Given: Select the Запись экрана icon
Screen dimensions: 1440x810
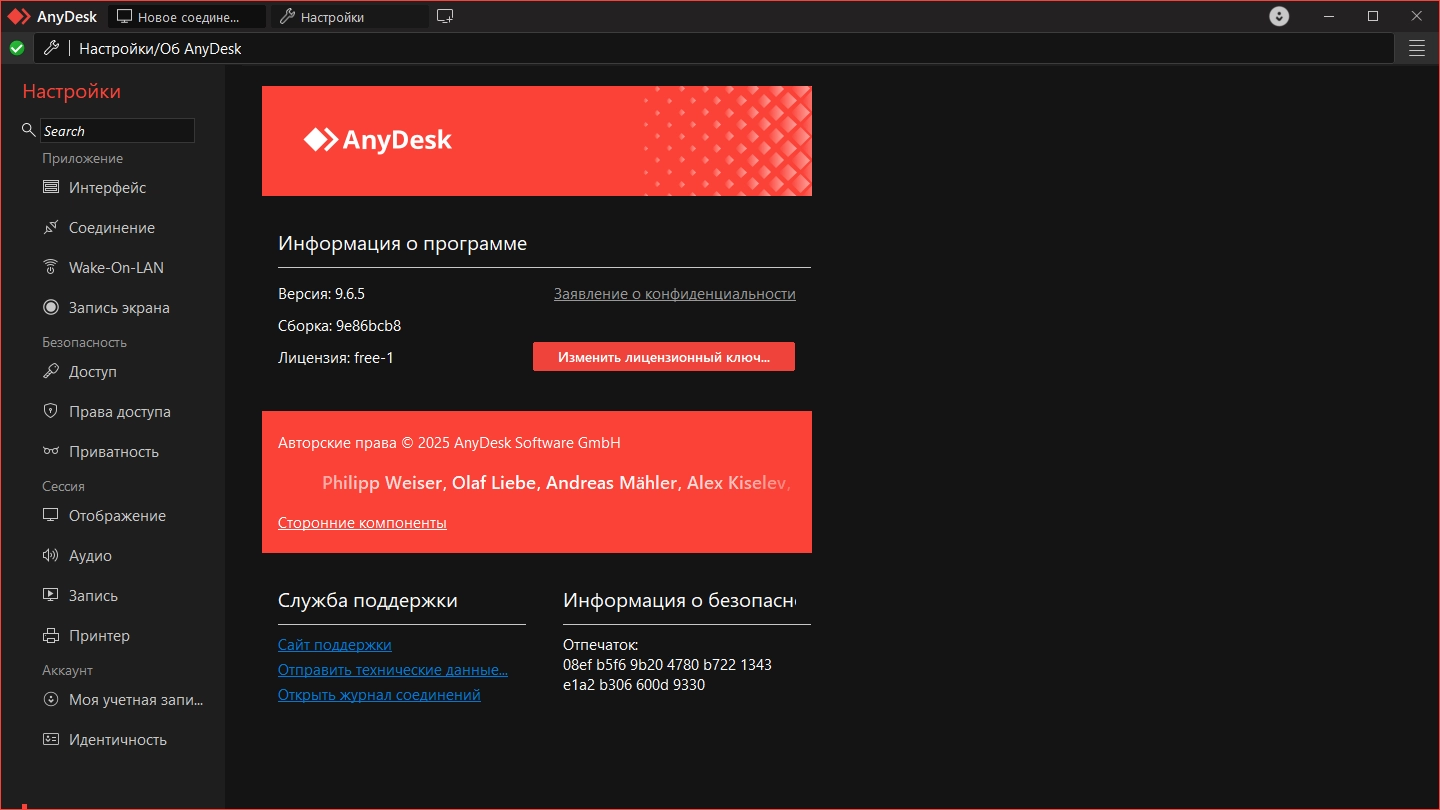Looking at the screenshot, I should click(51, 308).
